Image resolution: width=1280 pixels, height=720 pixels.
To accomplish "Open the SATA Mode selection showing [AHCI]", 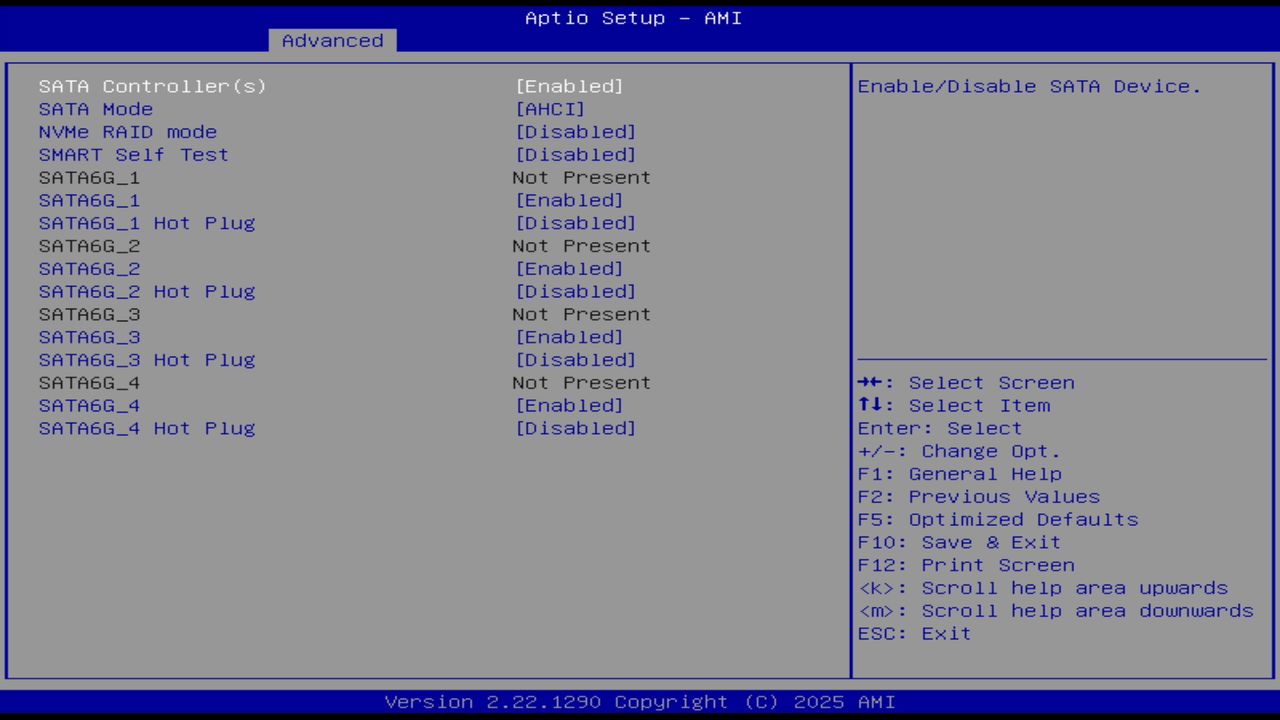I will pos(550,109).
